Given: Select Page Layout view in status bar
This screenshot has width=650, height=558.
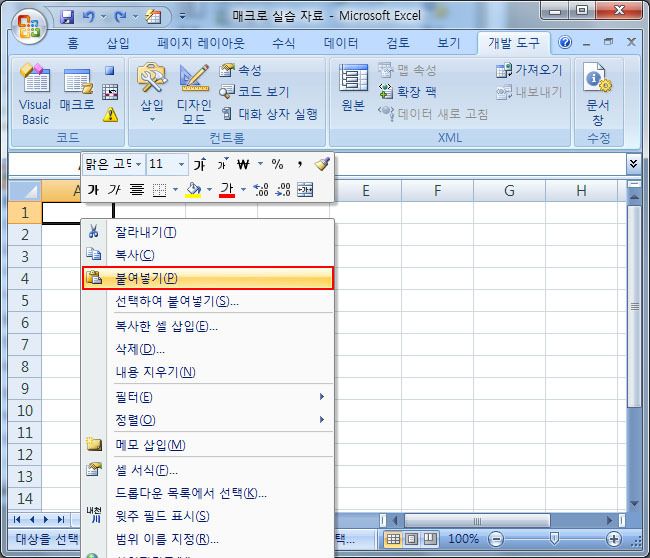Looking at the screenshot, I should (412, 539).
